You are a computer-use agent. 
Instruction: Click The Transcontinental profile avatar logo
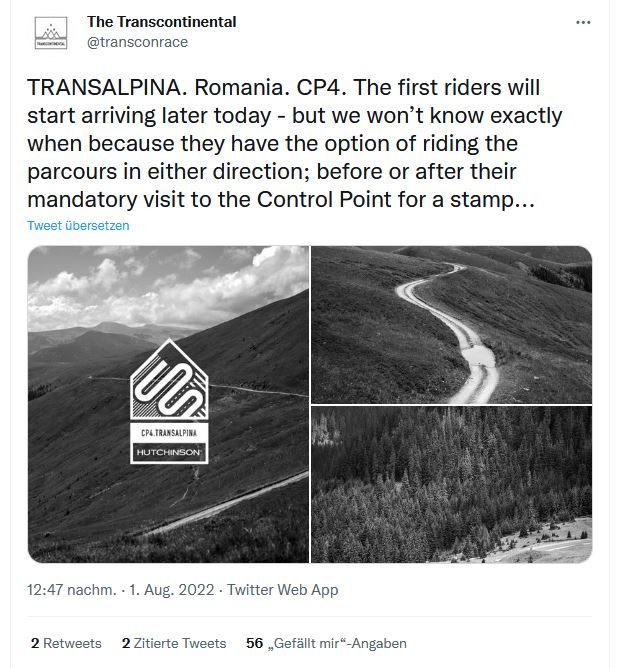pos(51,33)
